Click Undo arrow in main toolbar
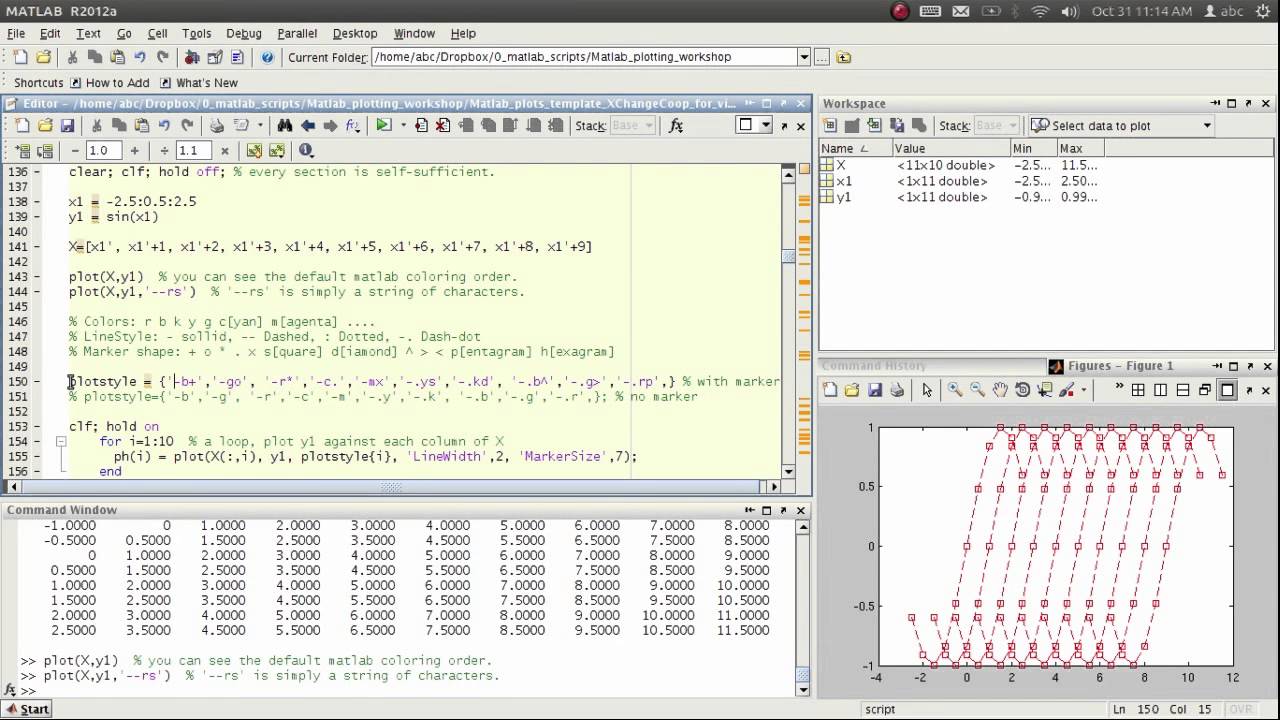Image resolution: width=1280 pixels, height=720 pixels. (139, 57)
